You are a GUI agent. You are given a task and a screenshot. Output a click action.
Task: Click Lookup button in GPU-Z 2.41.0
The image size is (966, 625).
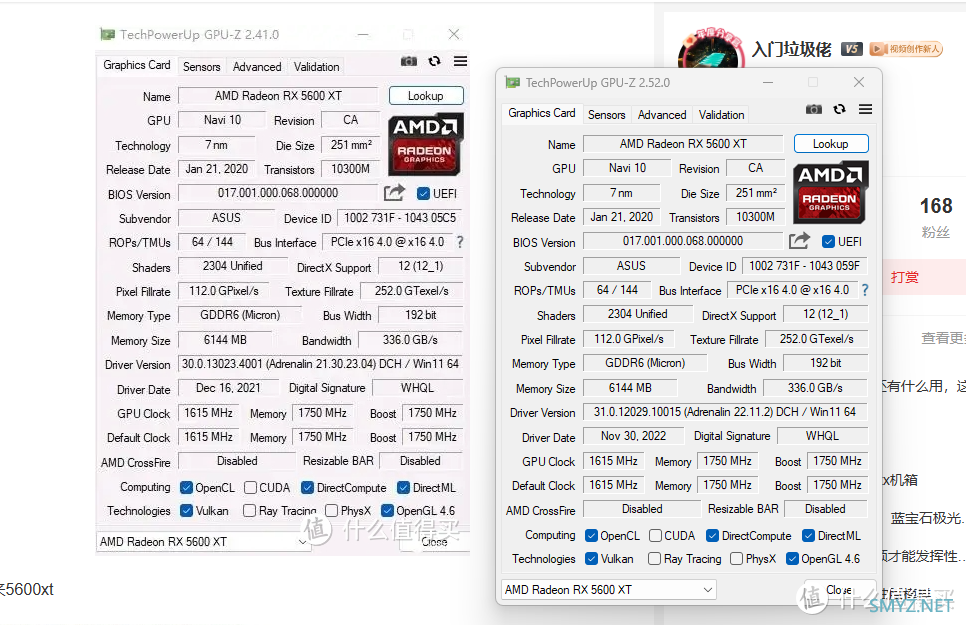(x=426, y=96)
